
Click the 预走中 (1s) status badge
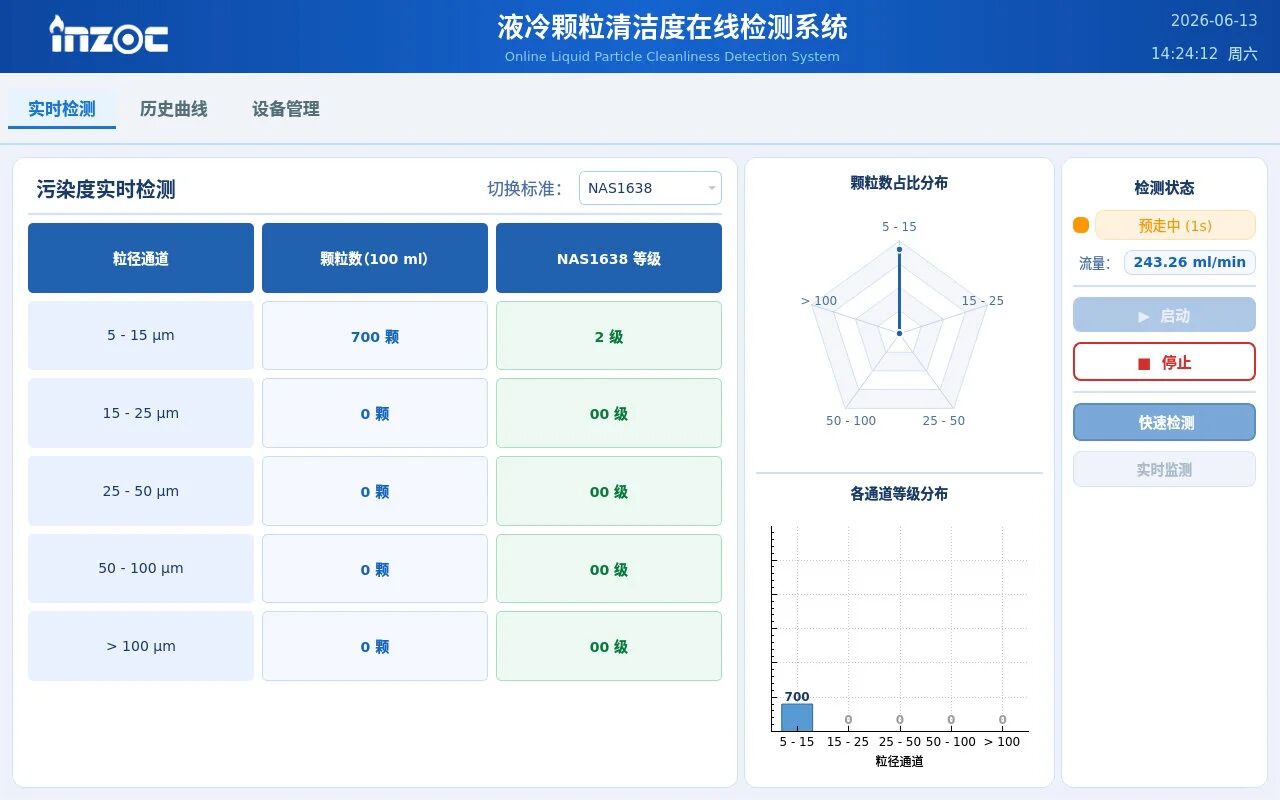1175,225
